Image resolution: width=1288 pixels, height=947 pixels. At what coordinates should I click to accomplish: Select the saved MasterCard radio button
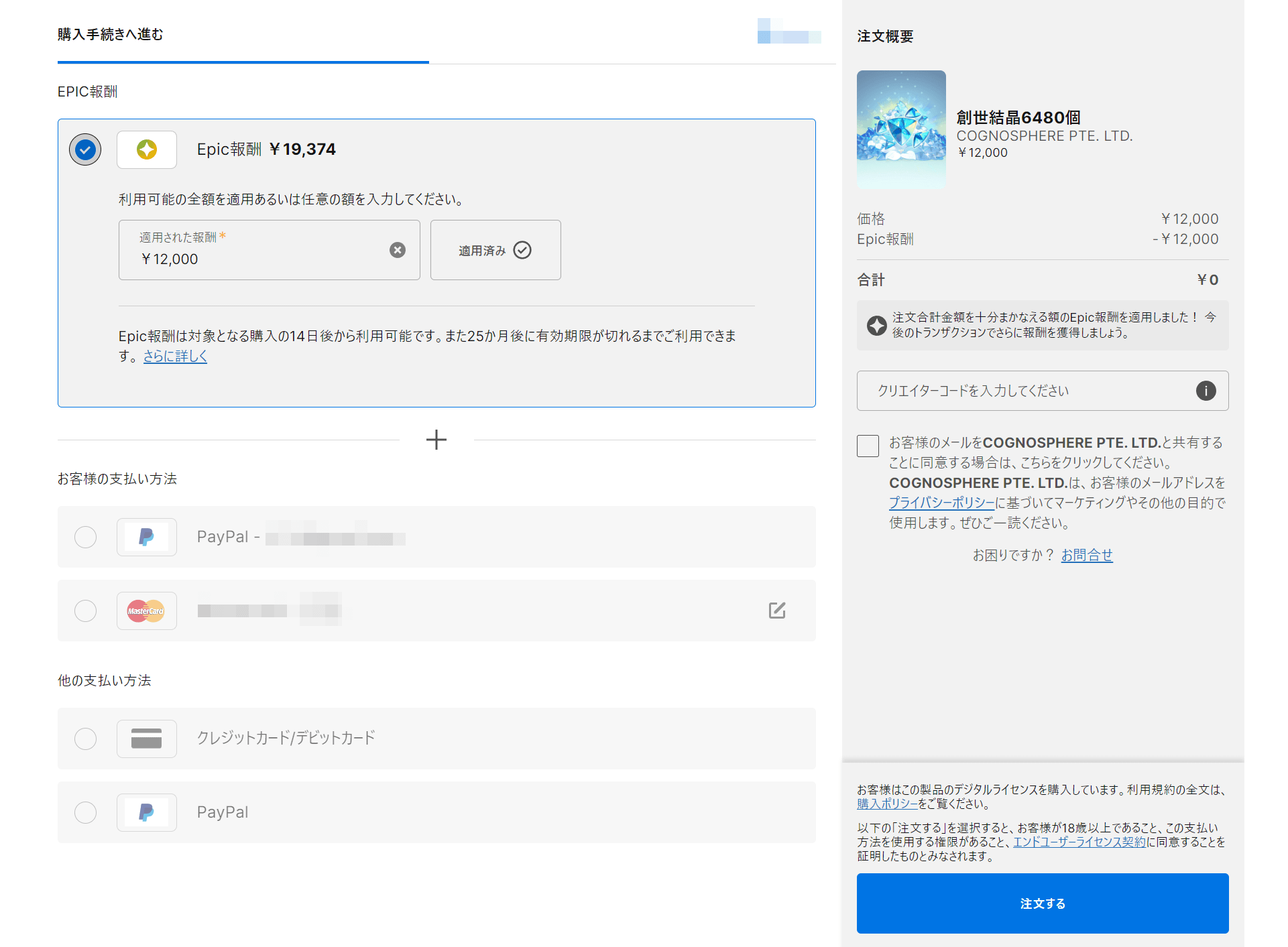85,611
